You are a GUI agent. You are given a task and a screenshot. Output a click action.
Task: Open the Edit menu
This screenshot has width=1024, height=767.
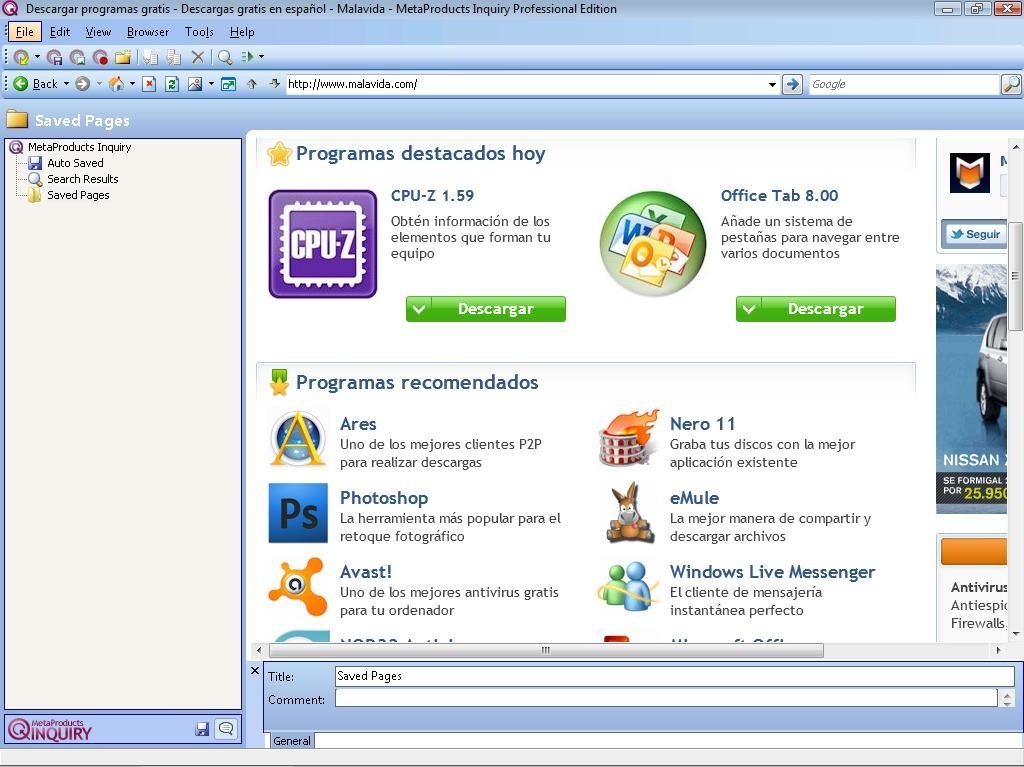coord(59,32)
